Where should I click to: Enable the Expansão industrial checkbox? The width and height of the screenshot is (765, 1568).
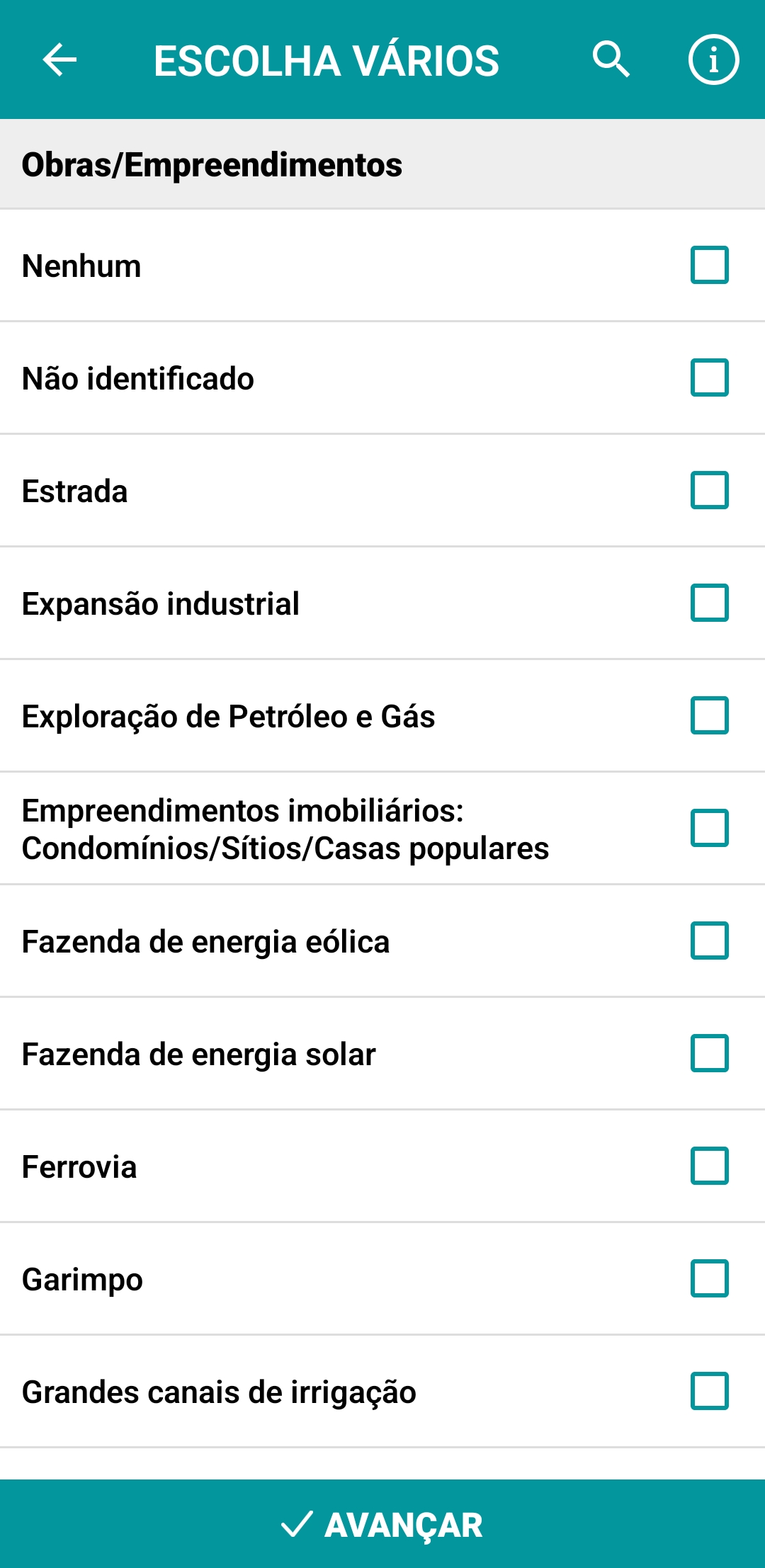pos(709,603)
